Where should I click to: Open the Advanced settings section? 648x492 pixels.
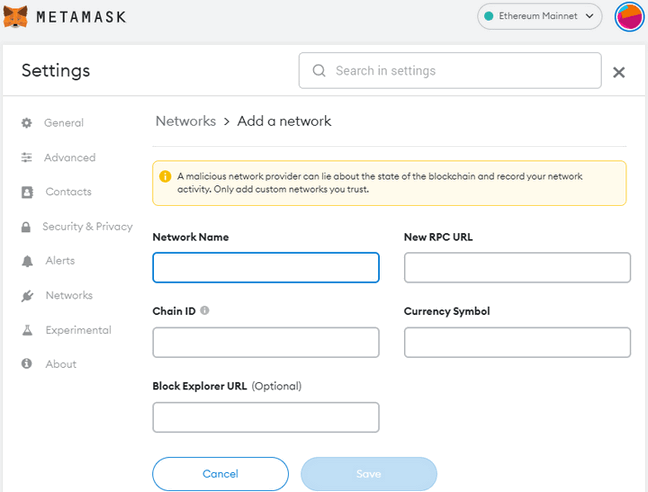(70, 157)
